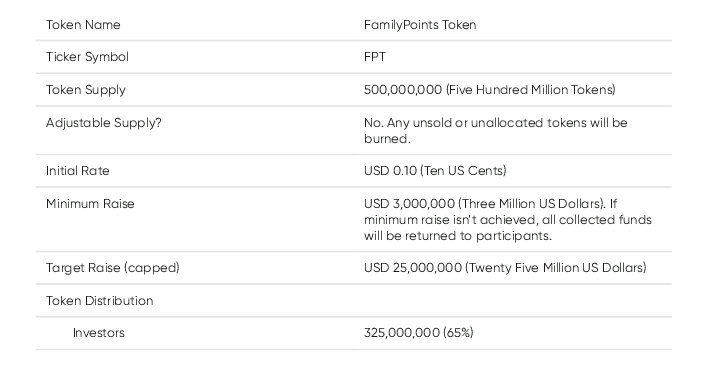The height and width of the screenshot is (376, 727).
Task: Click the returned to participants line
Action: click(458, 236)
